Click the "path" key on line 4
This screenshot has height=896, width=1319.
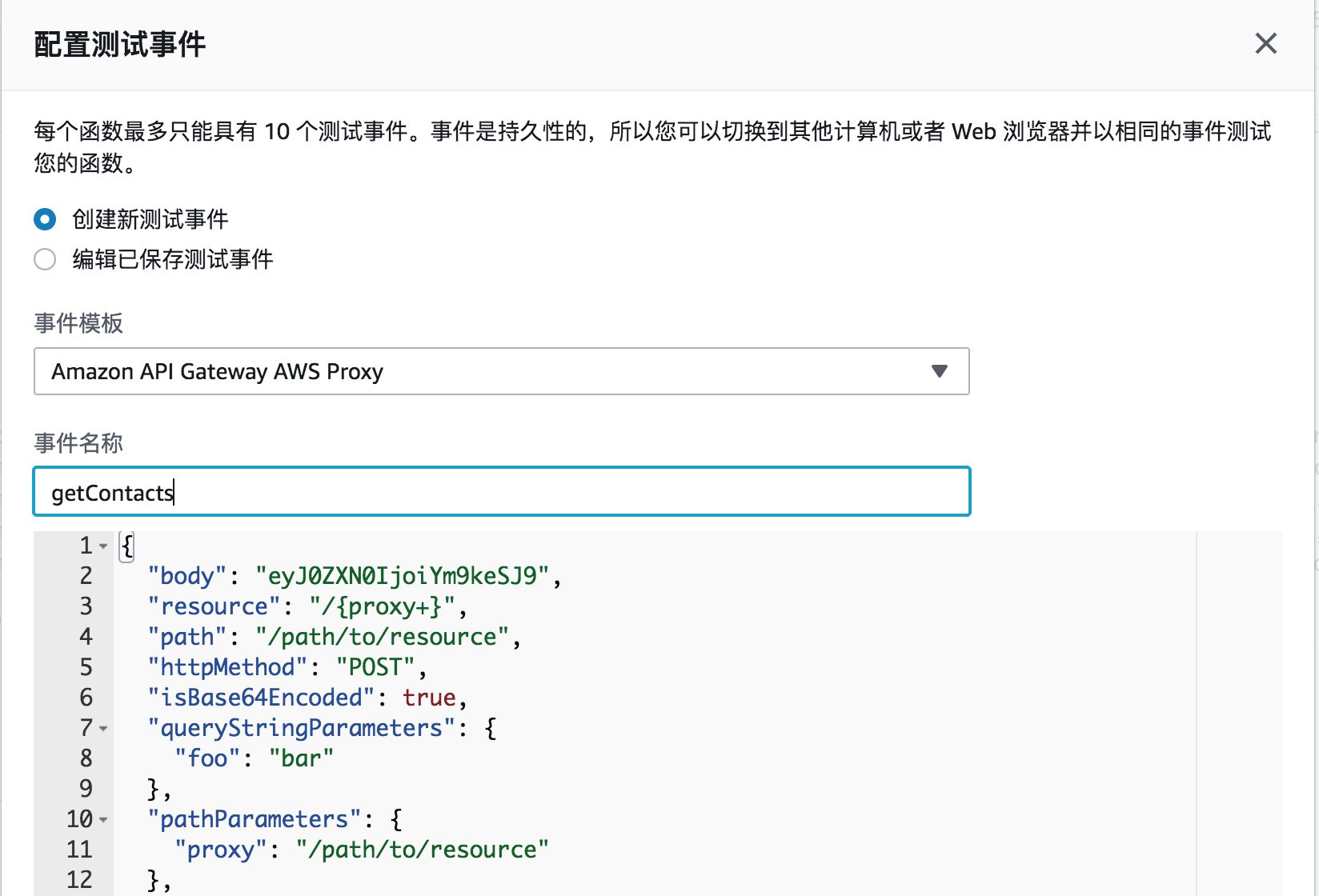(187, 637)
